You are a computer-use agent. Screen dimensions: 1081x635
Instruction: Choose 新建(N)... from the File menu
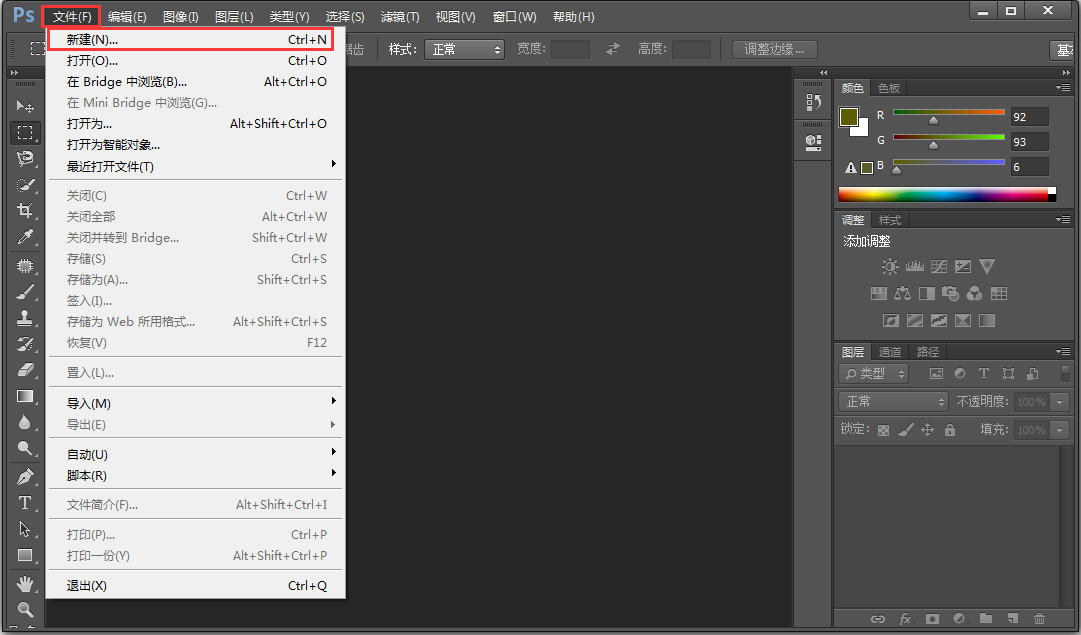196,39
